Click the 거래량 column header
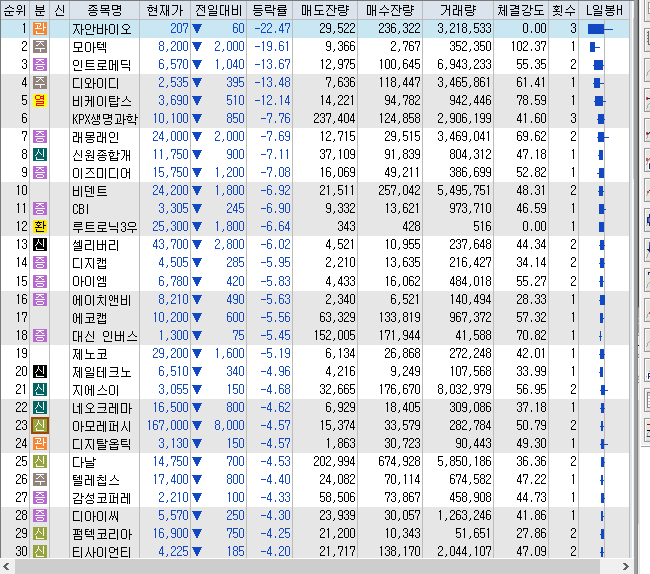The width and height of the screenshot is (650, 574). tap(458, 10)
